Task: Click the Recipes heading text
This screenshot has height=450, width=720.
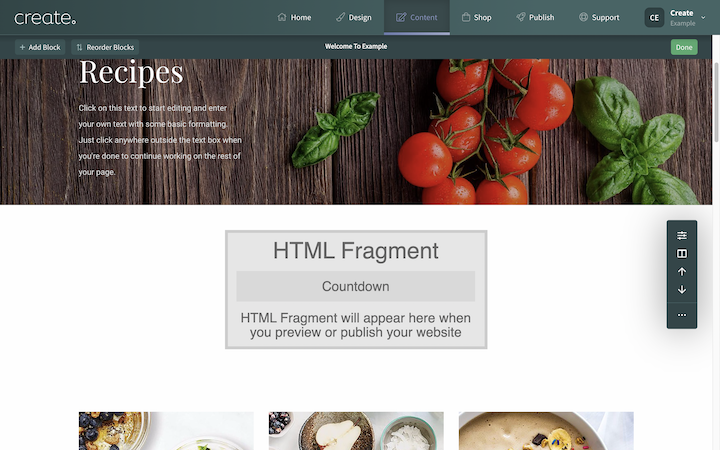Action: coord(131,73)
